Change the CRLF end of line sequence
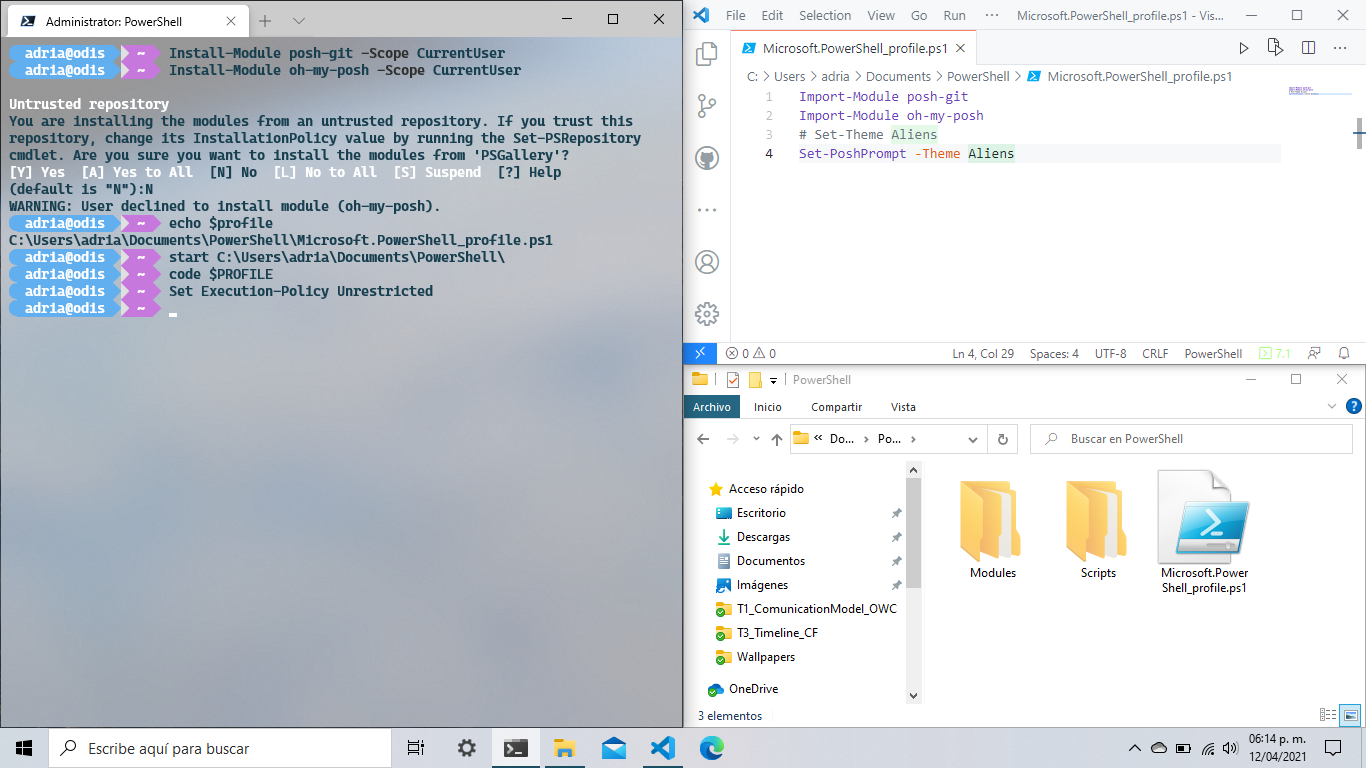 [x=1155, y=353]
